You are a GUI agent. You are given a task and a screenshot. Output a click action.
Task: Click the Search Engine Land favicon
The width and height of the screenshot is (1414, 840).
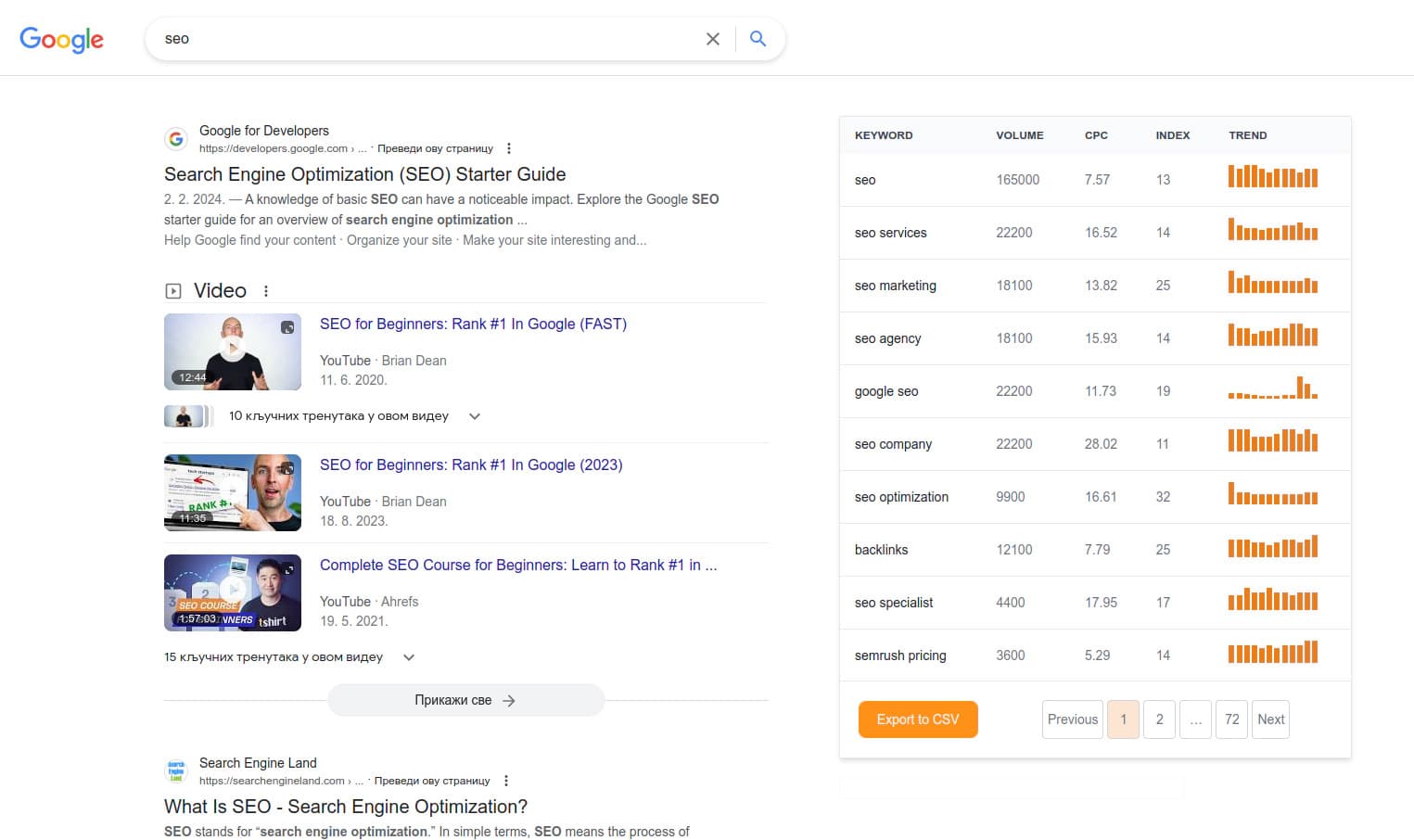(x=176, y=771)
